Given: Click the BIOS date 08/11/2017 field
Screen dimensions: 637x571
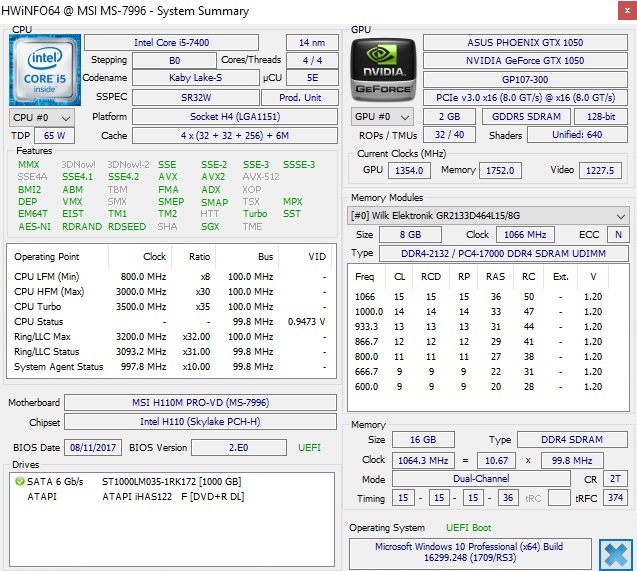Looking at the screenshot, I should [93, 448].
